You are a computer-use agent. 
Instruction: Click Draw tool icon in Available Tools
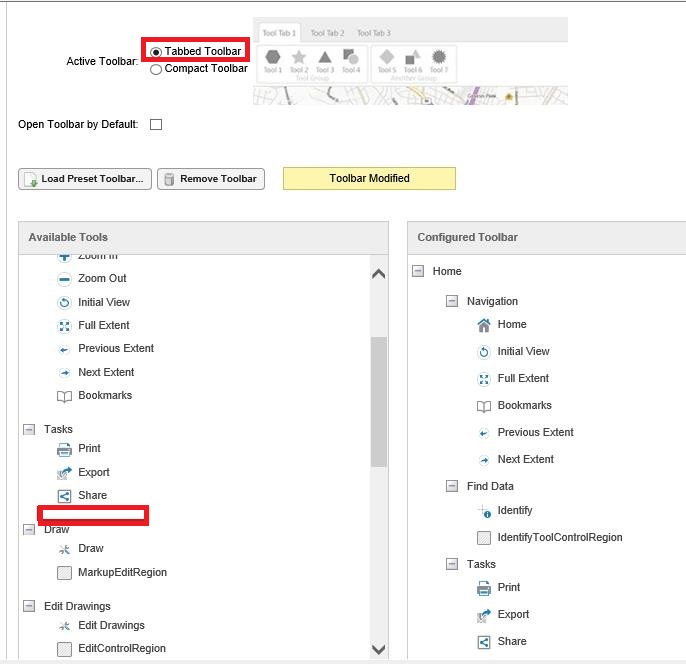click(64, 549)
